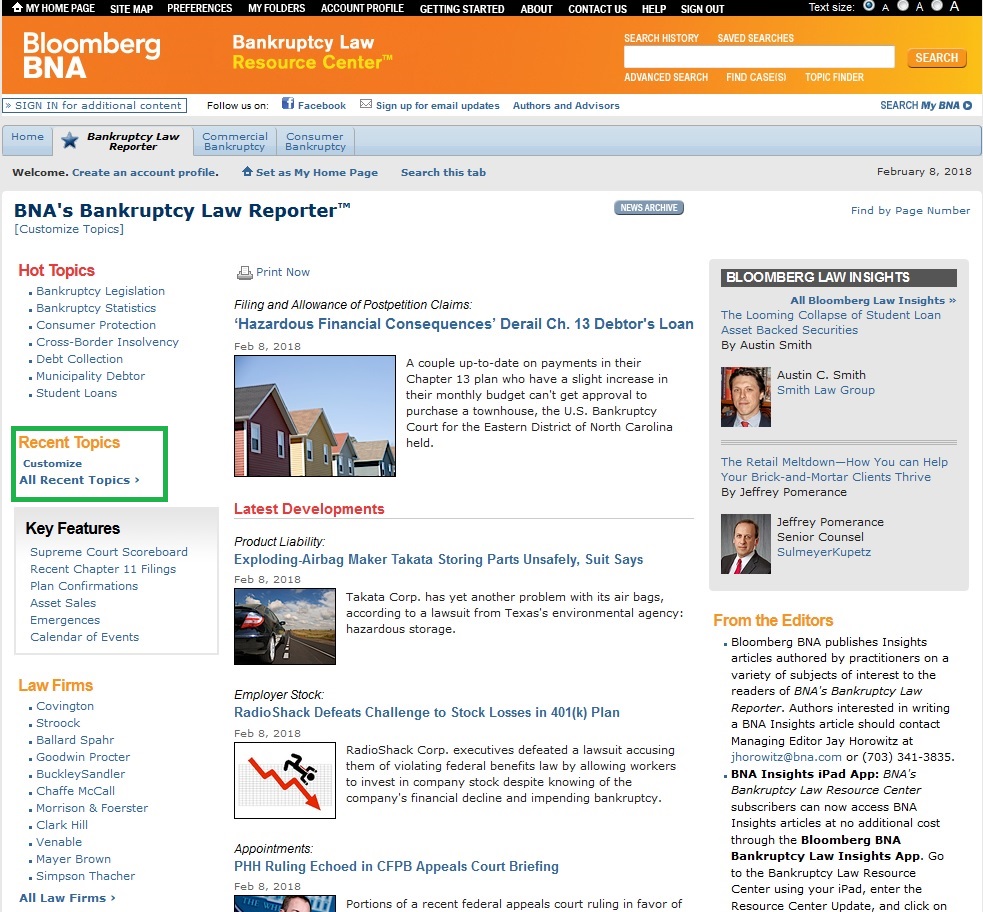Open Site Map from top menu
Image resolution: width=983 pixels, height=912 pixels.
tap(131, 9)
